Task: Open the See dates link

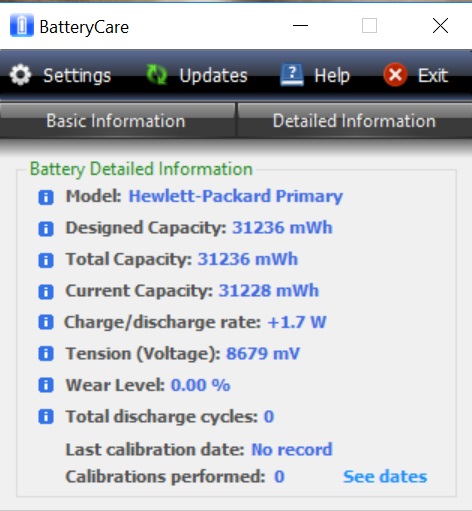Action: (385, 476)
